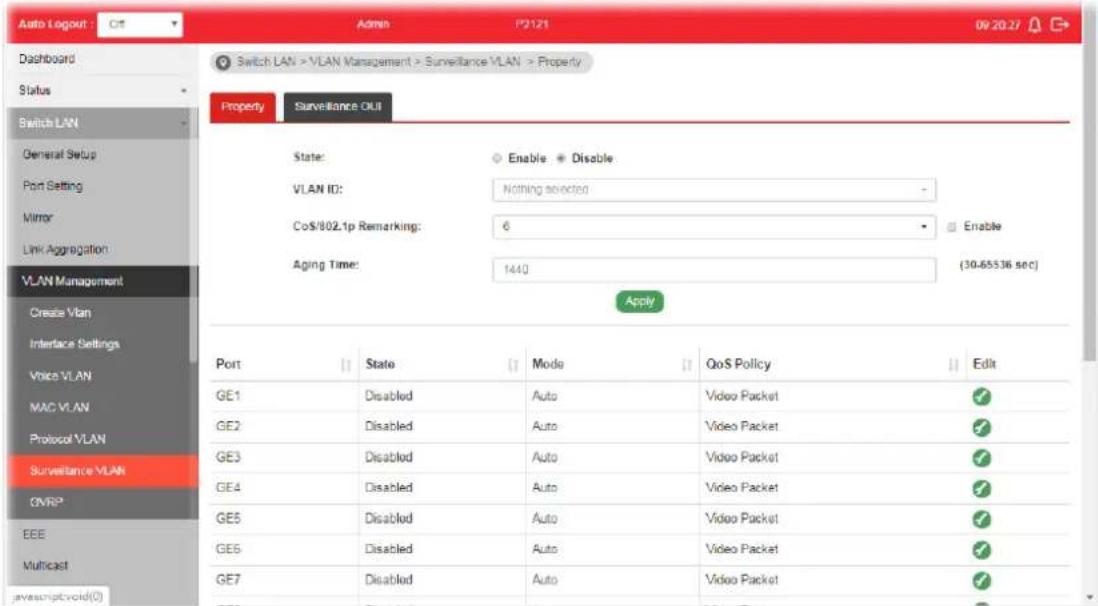Collapse the Switch LAN sidebar menu
Screen dimensions: 1098x606
[x=102, y=123]
